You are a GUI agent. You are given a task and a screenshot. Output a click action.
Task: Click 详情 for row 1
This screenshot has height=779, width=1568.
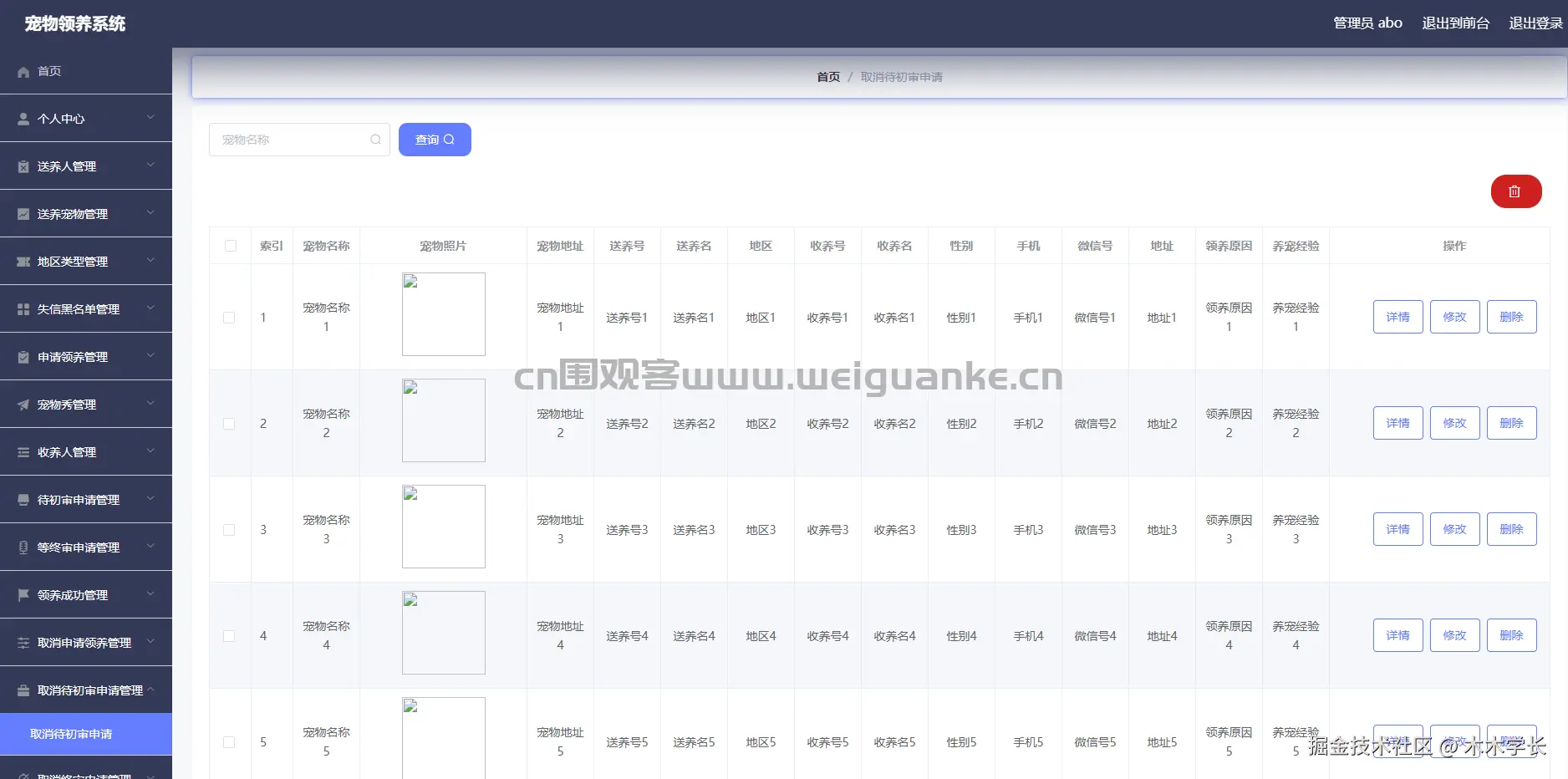pos(1397,317)
